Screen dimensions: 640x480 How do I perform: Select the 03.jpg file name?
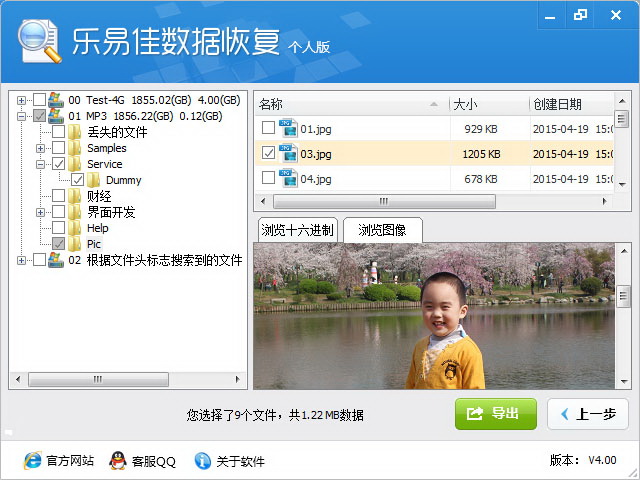coord(316,154)
